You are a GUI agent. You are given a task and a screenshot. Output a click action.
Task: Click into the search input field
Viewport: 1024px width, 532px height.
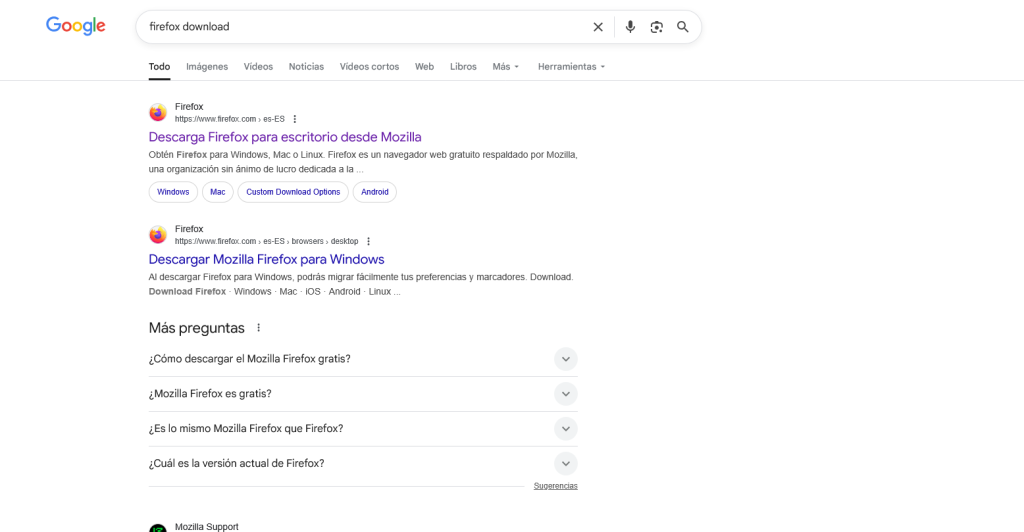pyautogui.click(x=360, y=27)
